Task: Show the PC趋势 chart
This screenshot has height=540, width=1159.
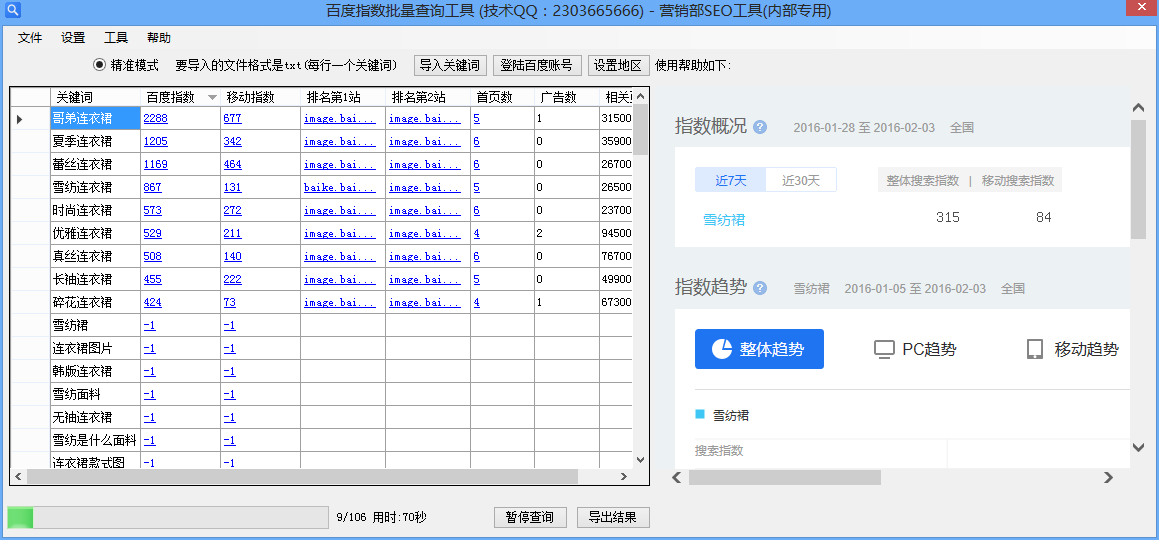Action: 915,349
